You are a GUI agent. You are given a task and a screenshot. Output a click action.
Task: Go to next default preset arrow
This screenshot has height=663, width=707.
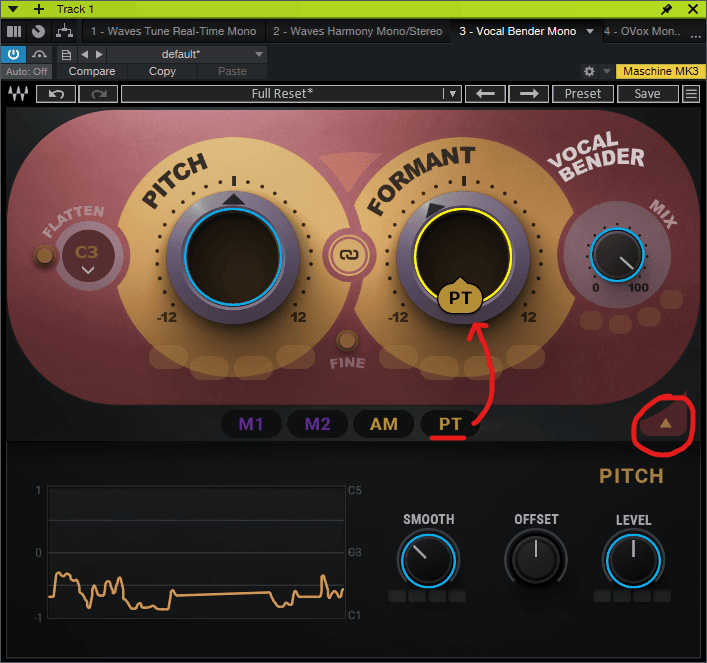point(99,55)
